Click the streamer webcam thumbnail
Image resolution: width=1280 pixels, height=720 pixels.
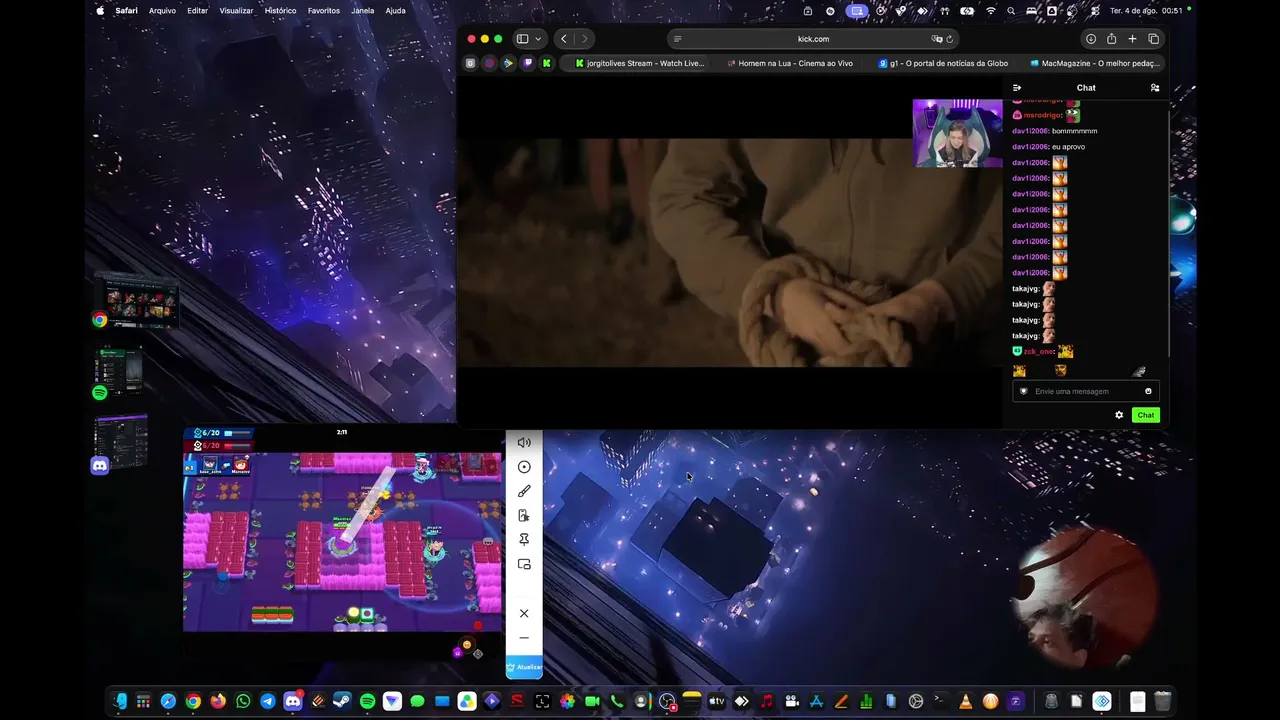tap(957, 133)
